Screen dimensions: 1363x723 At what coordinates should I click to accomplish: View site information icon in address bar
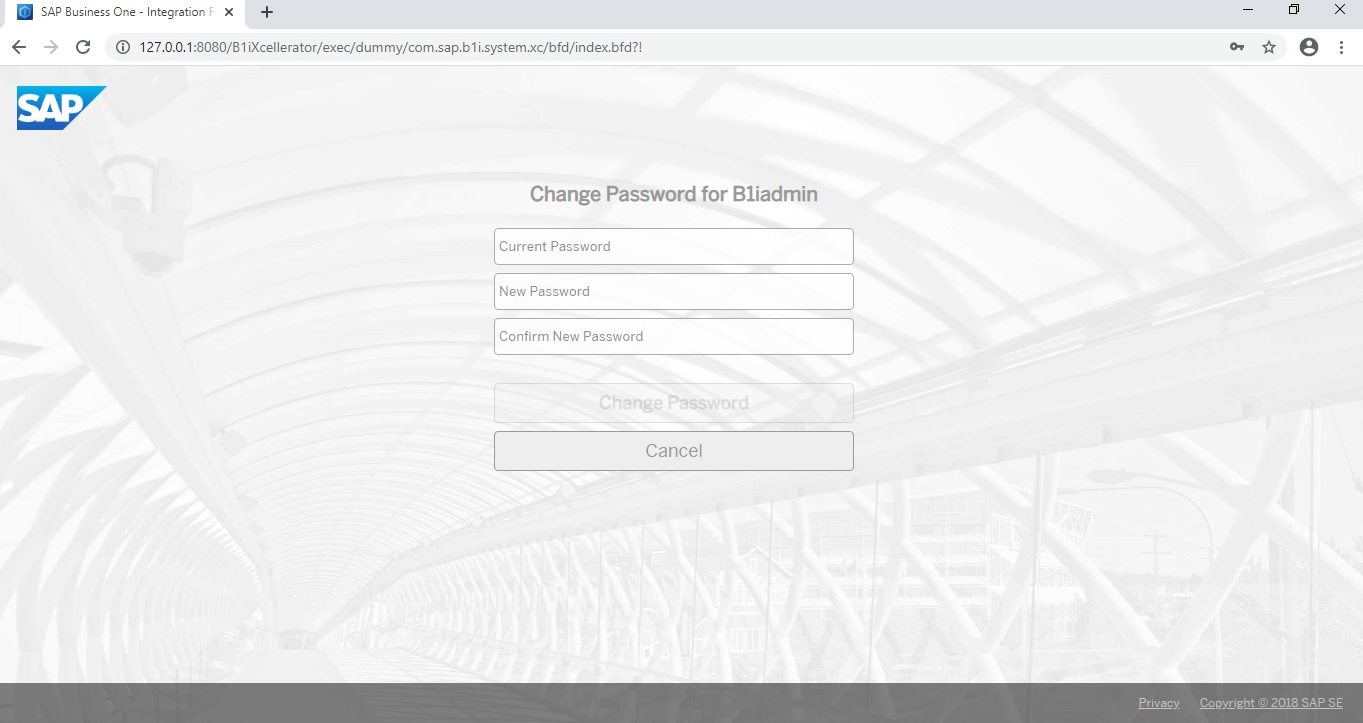[x=123, y=47]
